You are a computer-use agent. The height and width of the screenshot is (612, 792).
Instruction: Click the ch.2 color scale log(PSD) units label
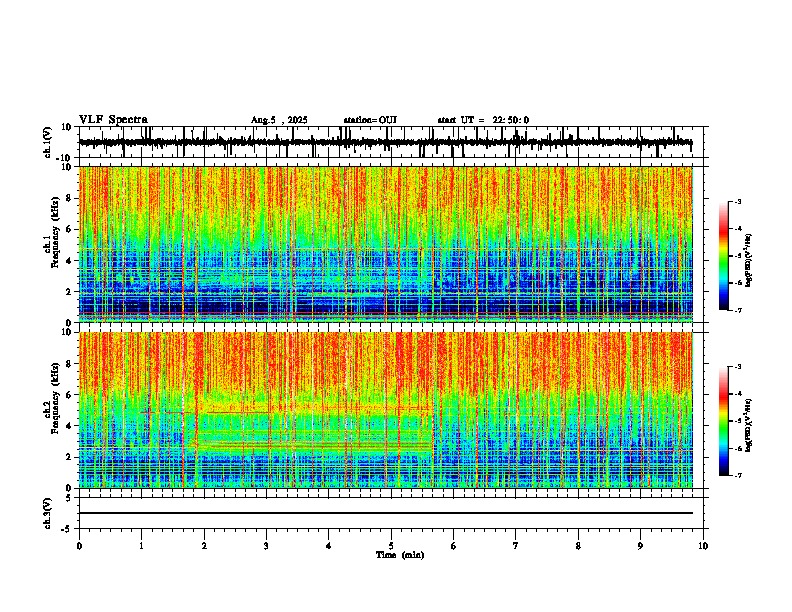tap(749, 425)
